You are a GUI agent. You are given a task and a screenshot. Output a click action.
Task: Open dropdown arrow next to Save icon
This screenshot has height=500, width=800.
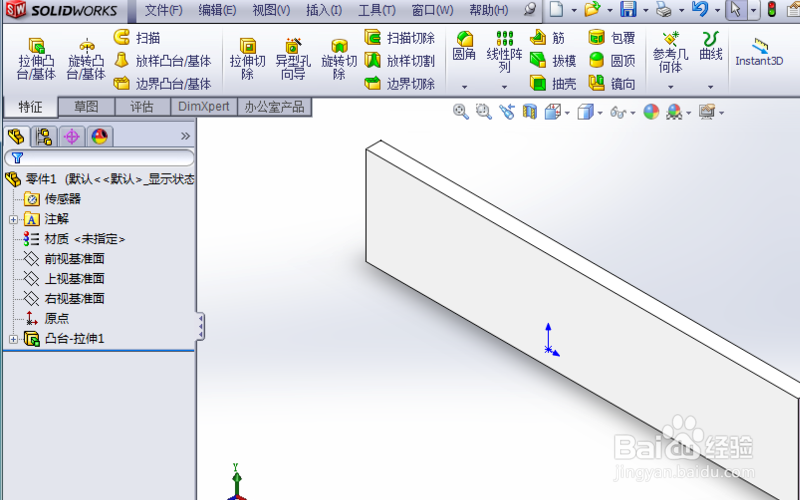[x=645, y=10]
